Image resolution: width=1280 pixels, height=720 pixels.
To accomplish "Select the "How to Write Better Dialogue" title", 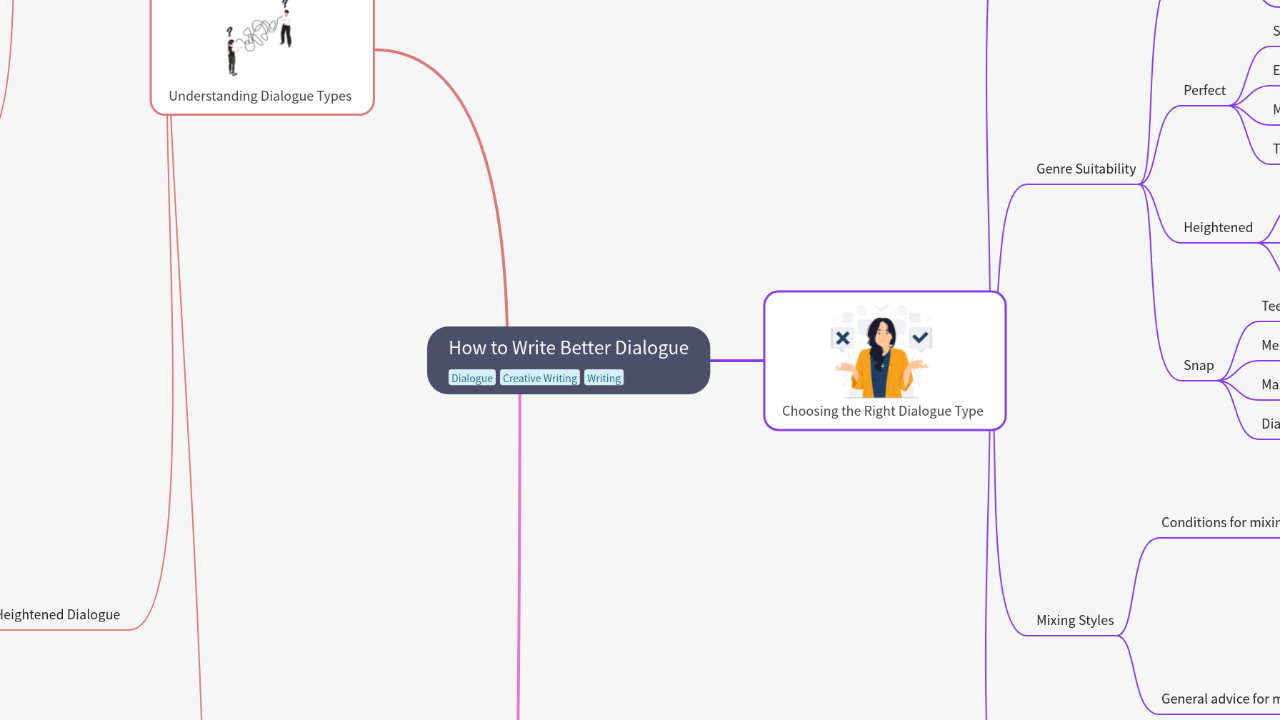I will [568, 348].
